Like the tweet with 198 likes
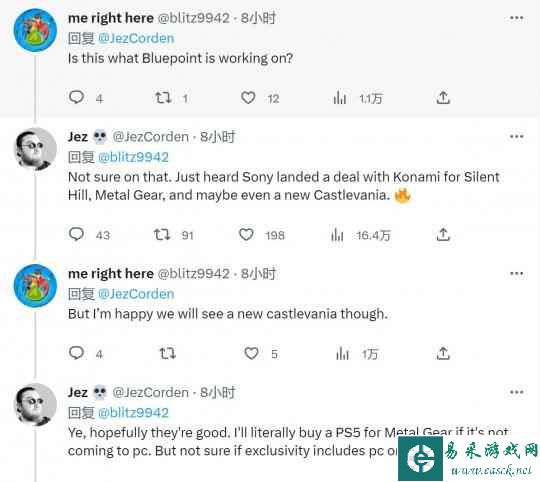The width and height of the screenshot is (540, 482). tap(246, 235)
